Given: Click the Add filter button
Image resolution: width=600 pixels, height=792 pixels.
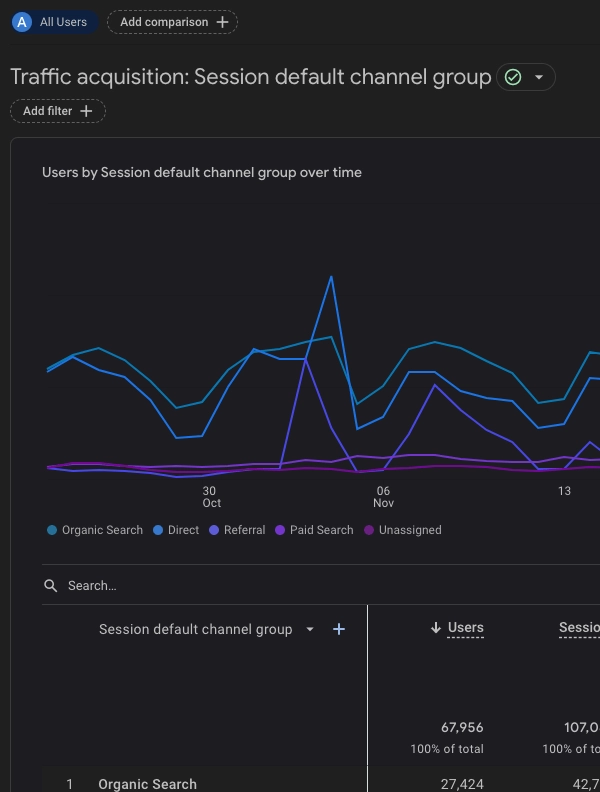Looking at the screenshot, I should click(x=58, y=111).
